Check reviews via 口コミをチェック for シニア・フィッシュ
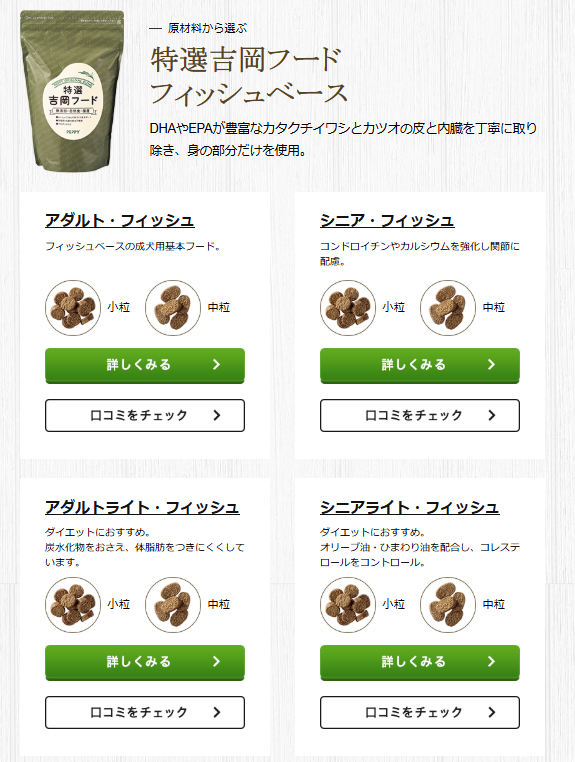575x762 pixels. 420,416
